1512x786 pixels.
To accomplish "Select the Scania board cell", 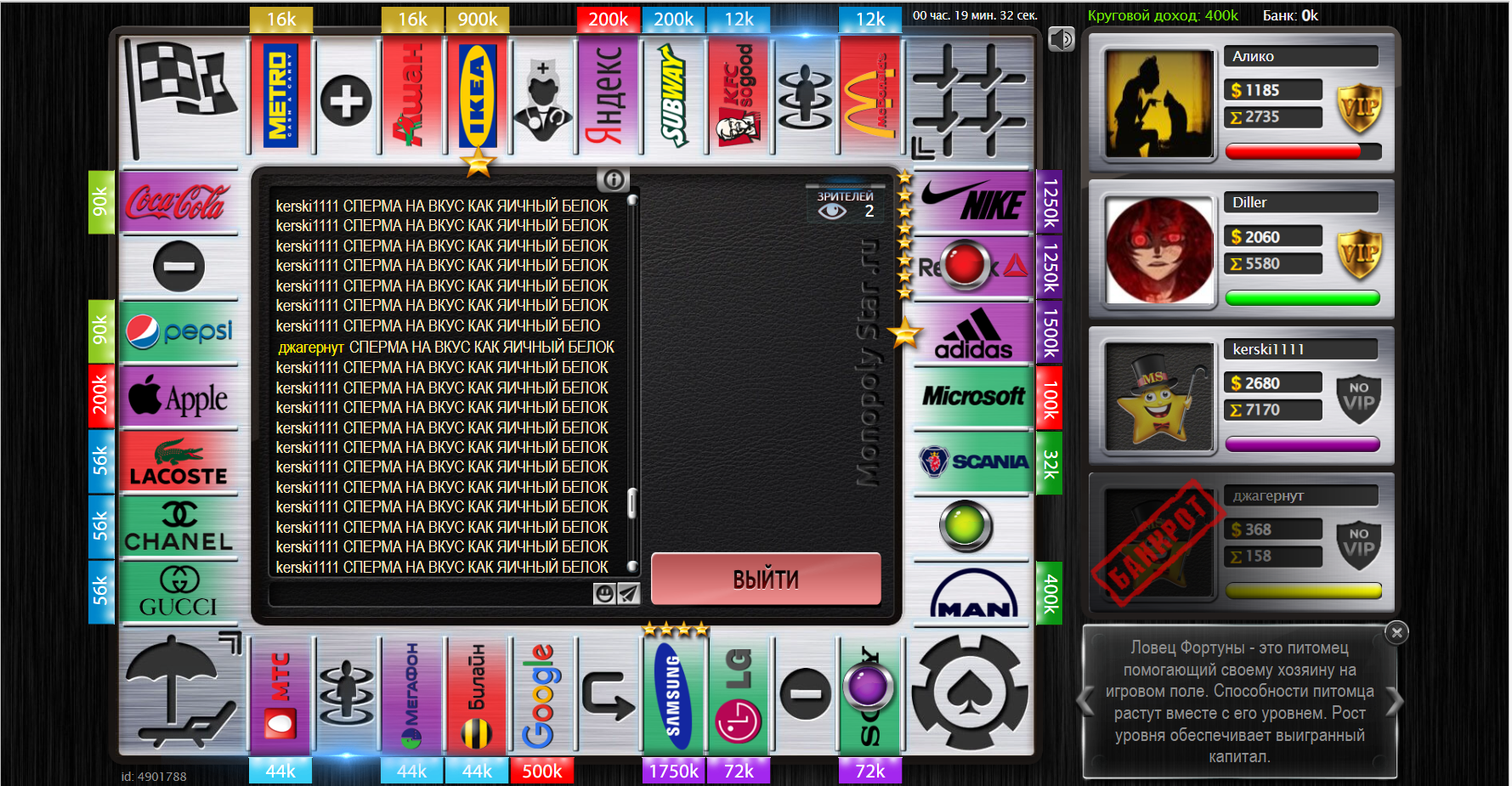I will click(x=973, y=462).
